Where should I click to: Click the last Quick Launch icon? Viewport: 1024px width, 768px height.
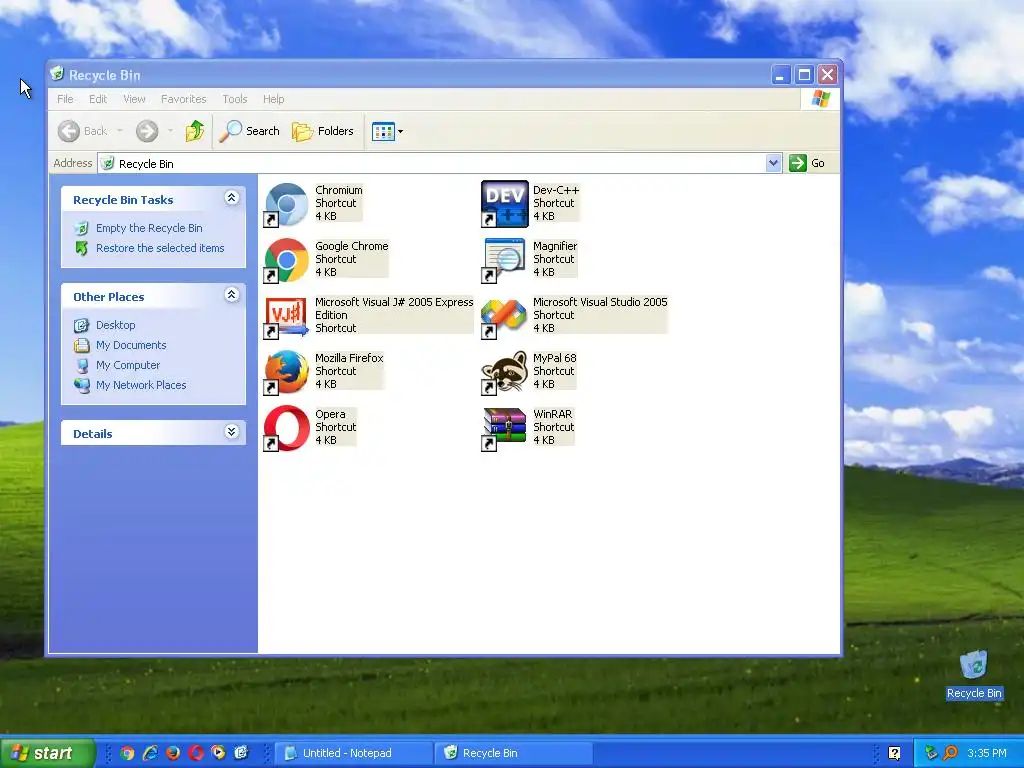[x=241, y=753]
